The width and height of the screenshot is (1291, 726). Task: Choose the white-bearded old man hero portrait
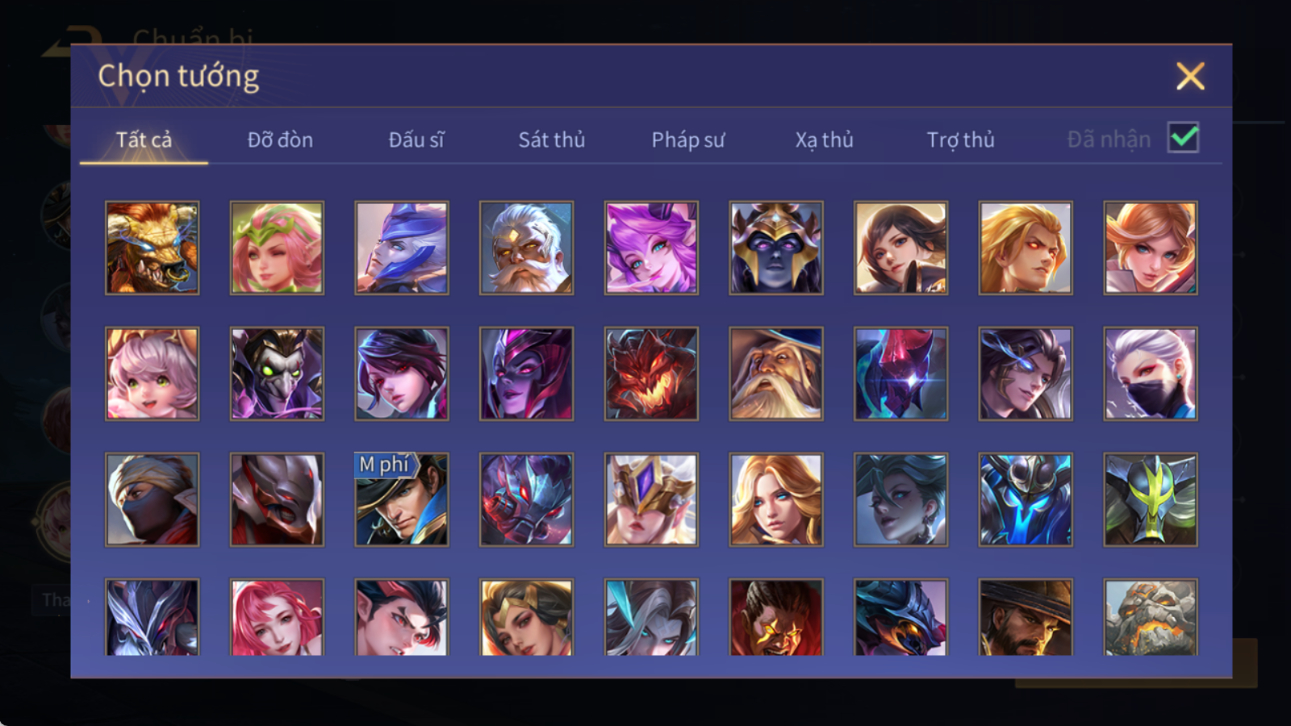tap(526, 248)
